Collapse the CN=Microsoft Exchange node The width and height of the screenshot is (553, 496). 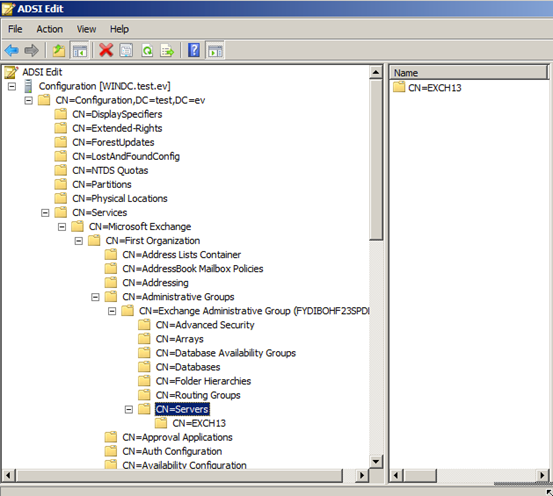(x=62, y=227)
